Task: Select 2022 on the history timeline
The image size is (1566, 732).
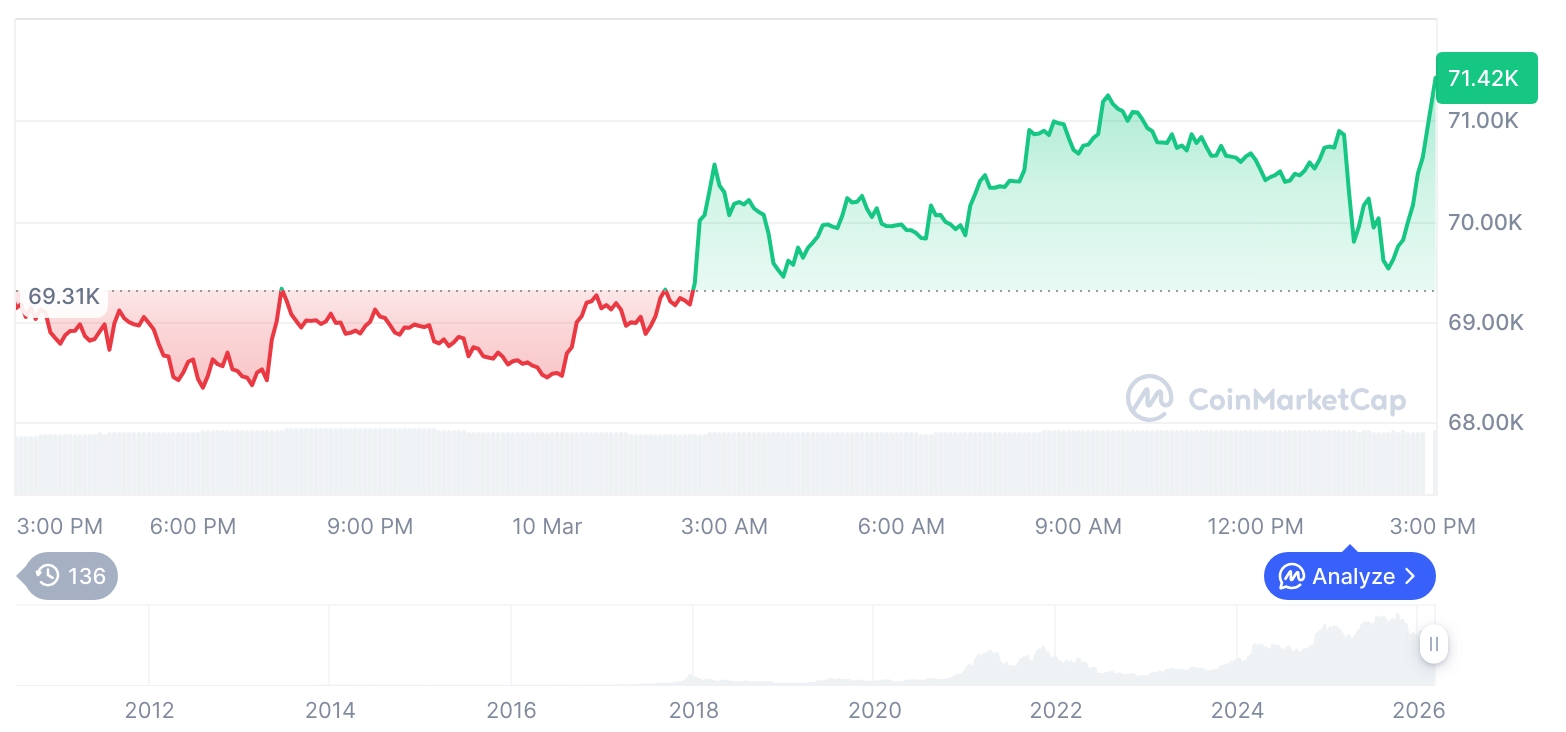Action: click(1056, 711)
